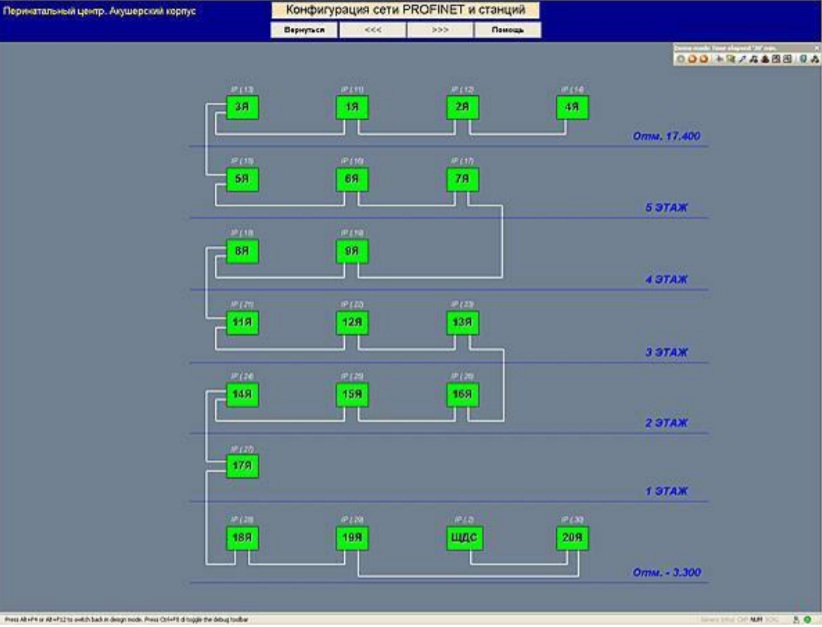The image size is (822, 627).
Task: Select station 3Я node
Action: pyautogui.click(x=242, y=107)
